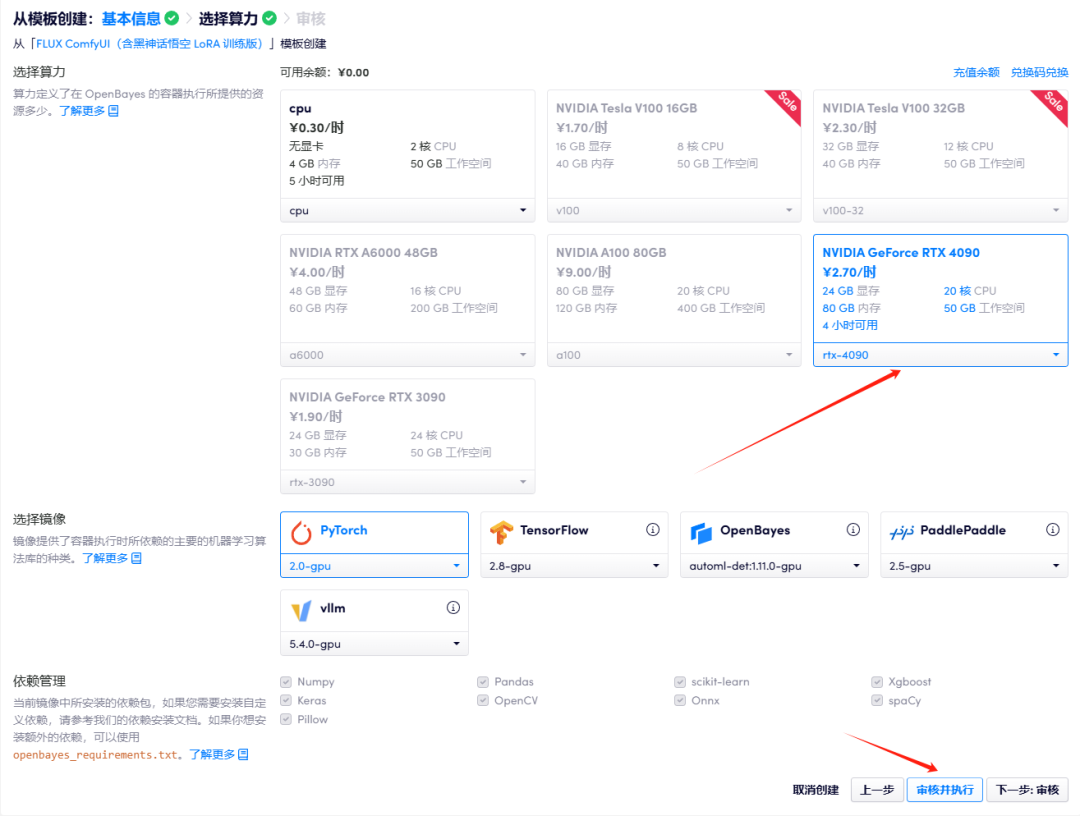Screen dimensions: 1080x816
Task: Go to 审核 step in breadcrumb
Action: point(311,19)
